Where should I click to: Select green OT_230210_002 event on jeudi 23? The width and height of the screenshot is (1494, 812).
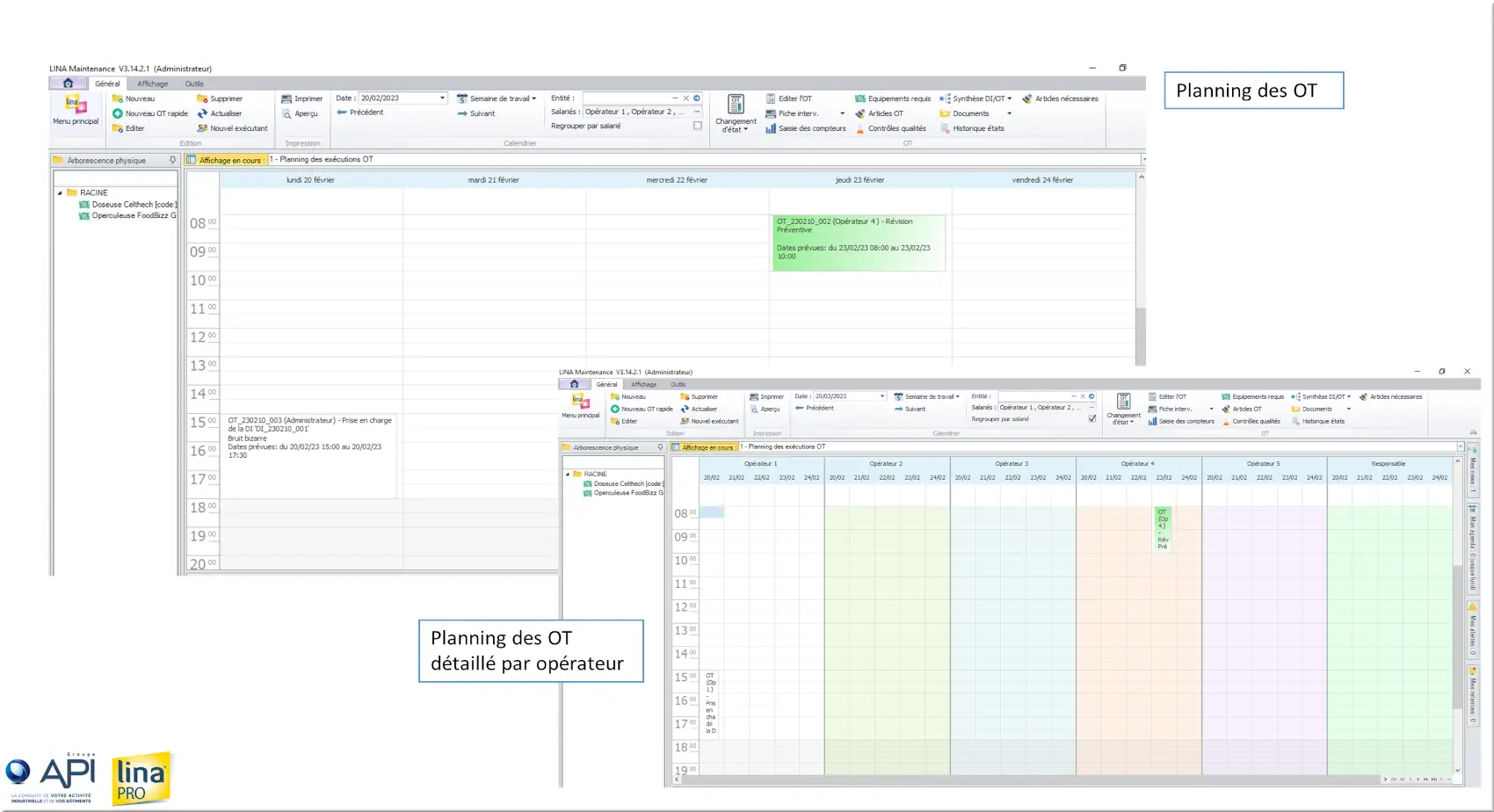tap(859, 243)
